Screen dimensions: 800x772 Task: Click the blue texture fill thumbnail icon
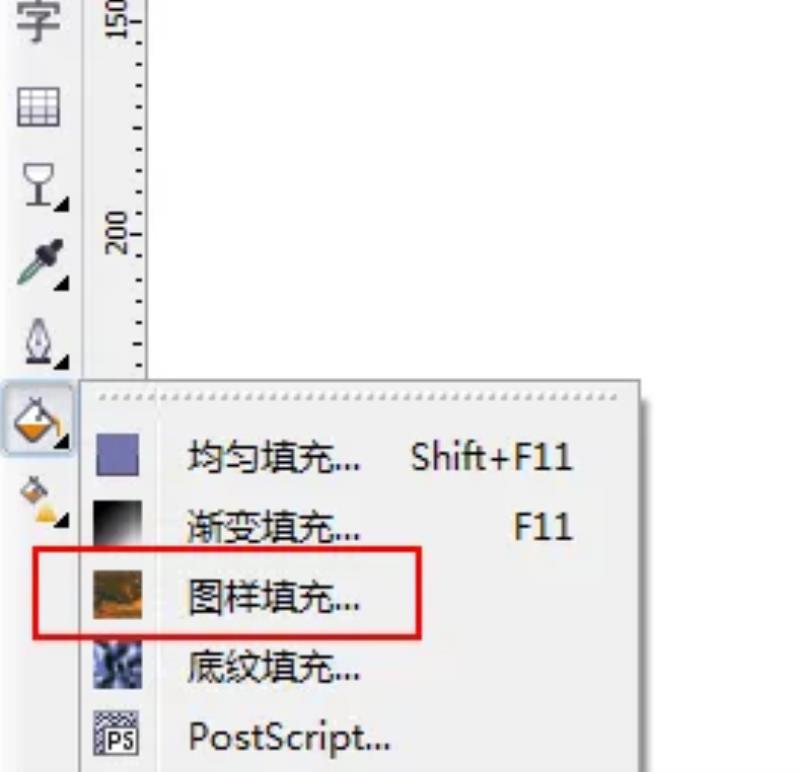point(117,665)
